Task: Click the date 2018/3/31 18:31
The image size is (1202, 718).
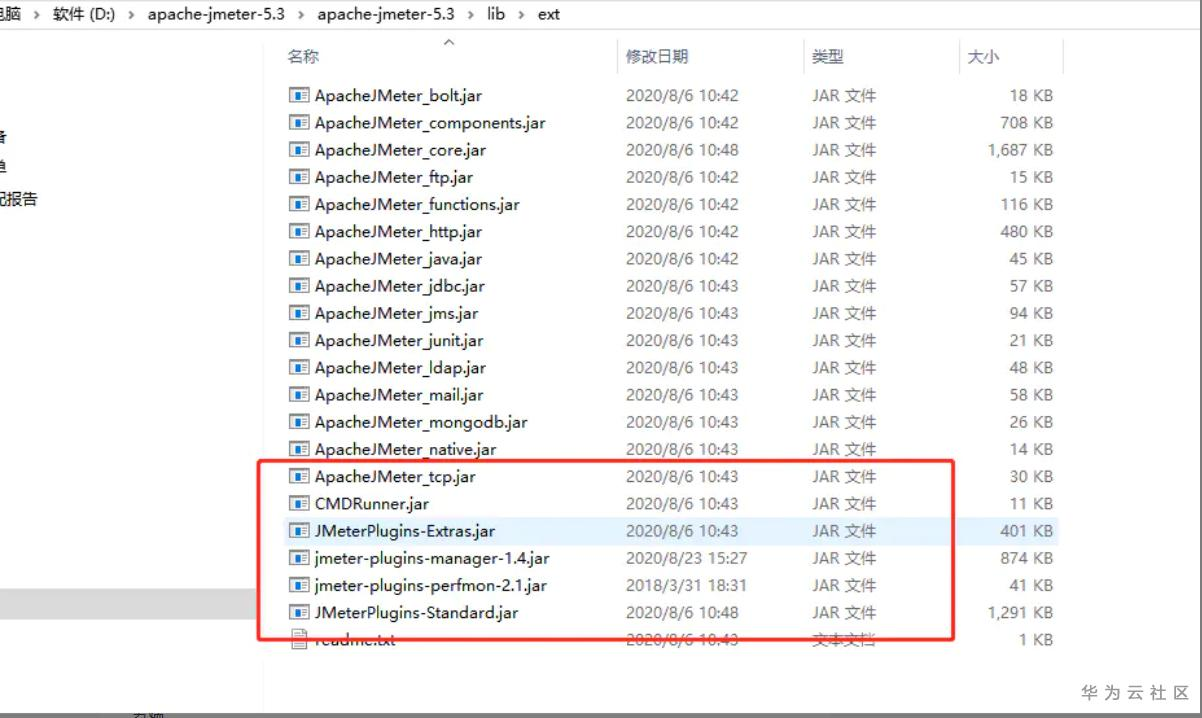Action: coord(686,585)
